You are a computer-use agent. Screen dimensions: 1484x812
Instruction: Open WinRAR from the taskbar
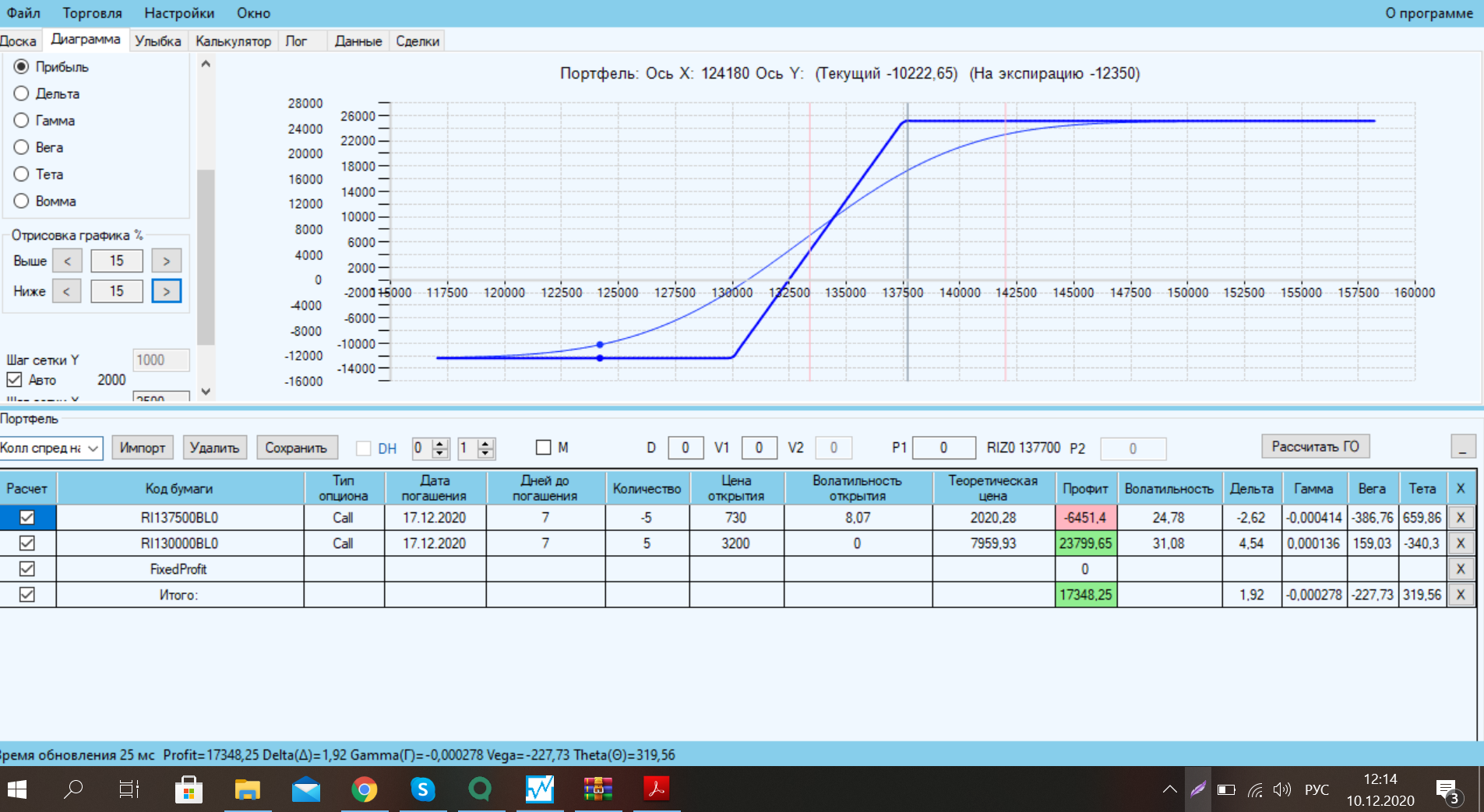[598, 789]
